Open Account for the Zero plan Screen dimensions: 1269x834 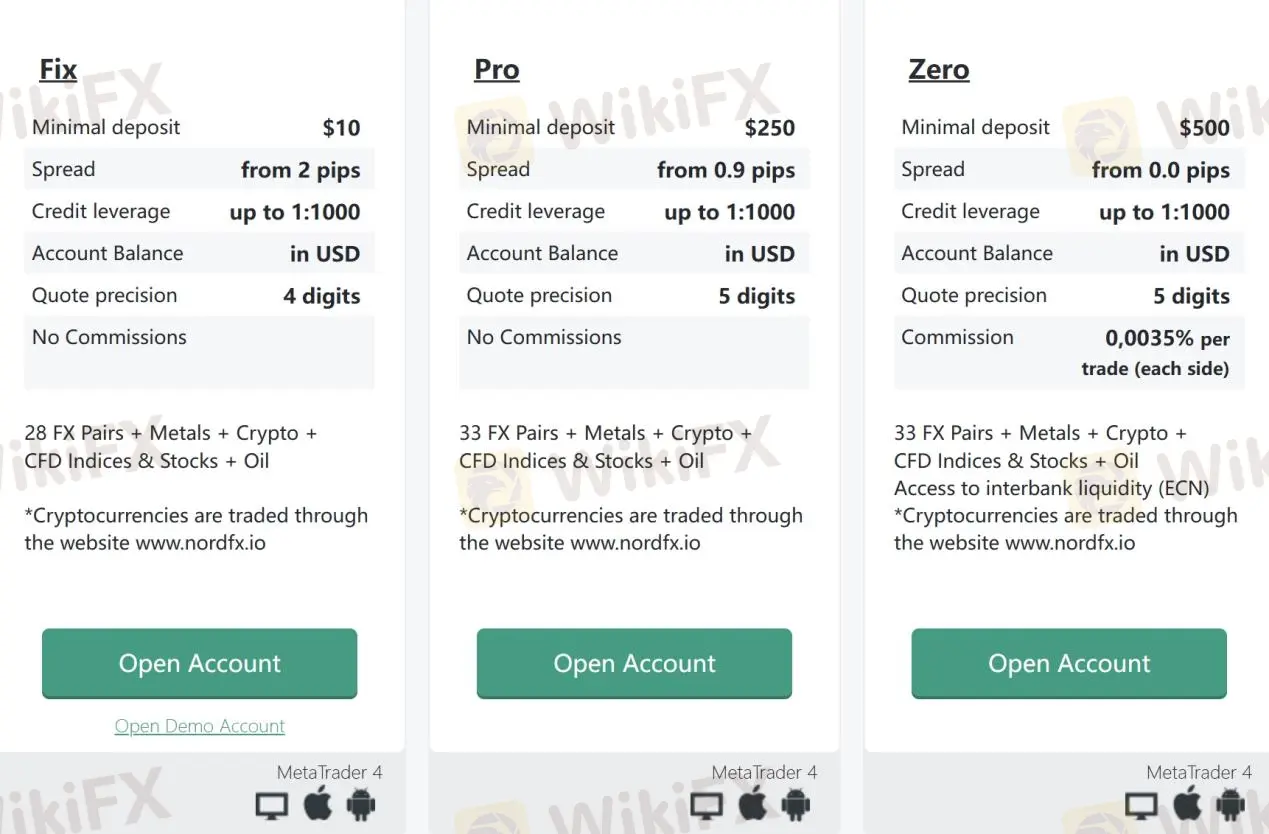tap(1069, 663)
